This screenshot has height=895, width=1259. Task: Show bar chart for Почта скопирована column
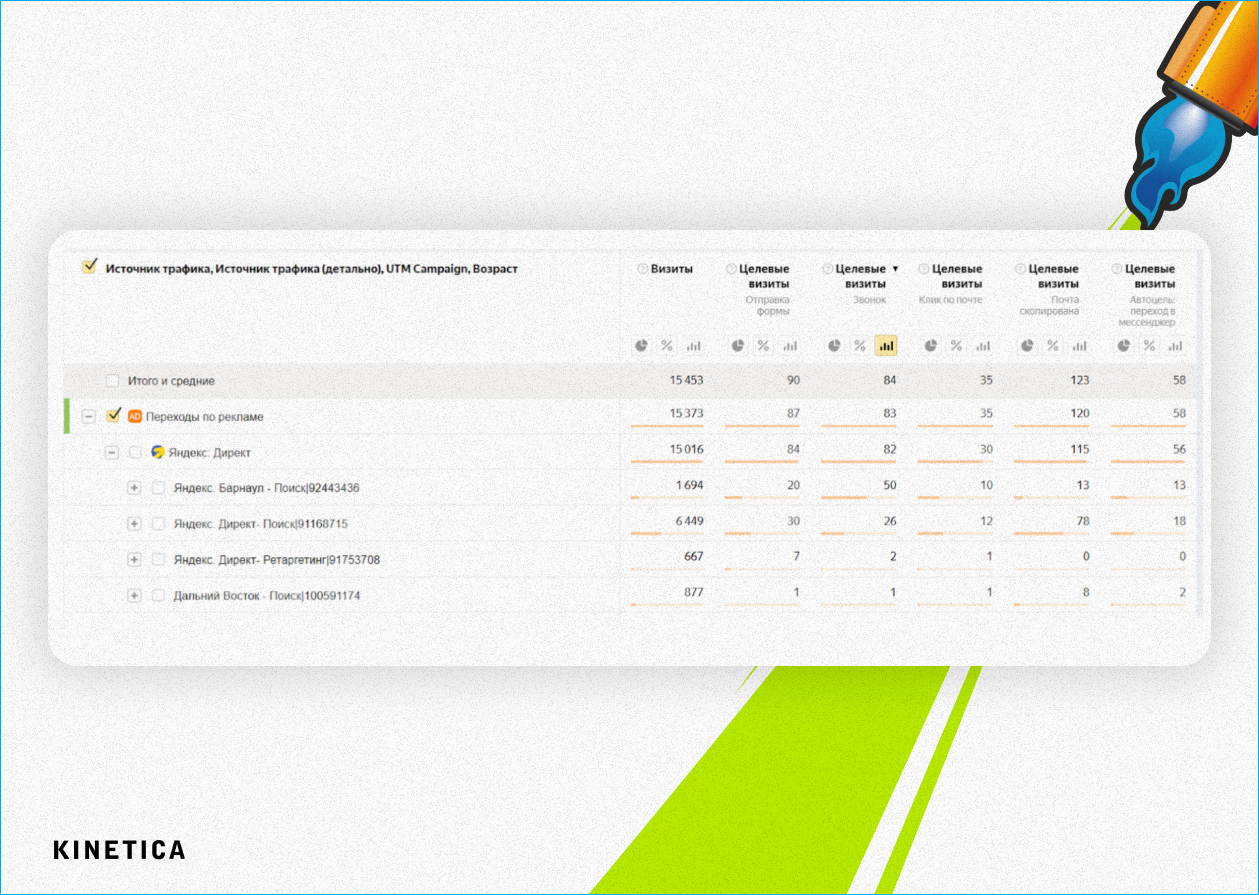tap(1079, 346)
